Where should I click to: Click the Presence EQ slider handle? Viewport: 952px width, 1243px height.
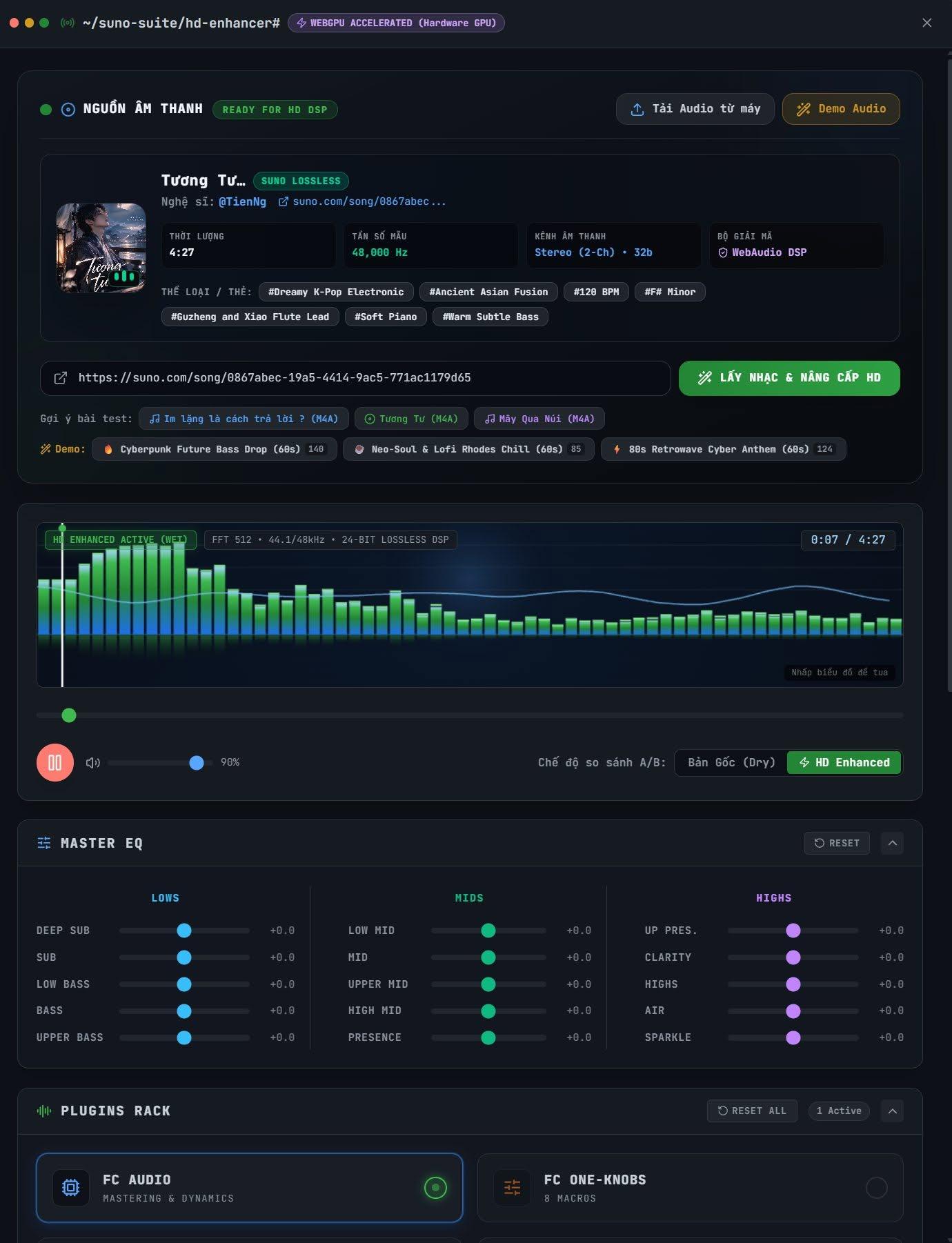coord(488,1037)
